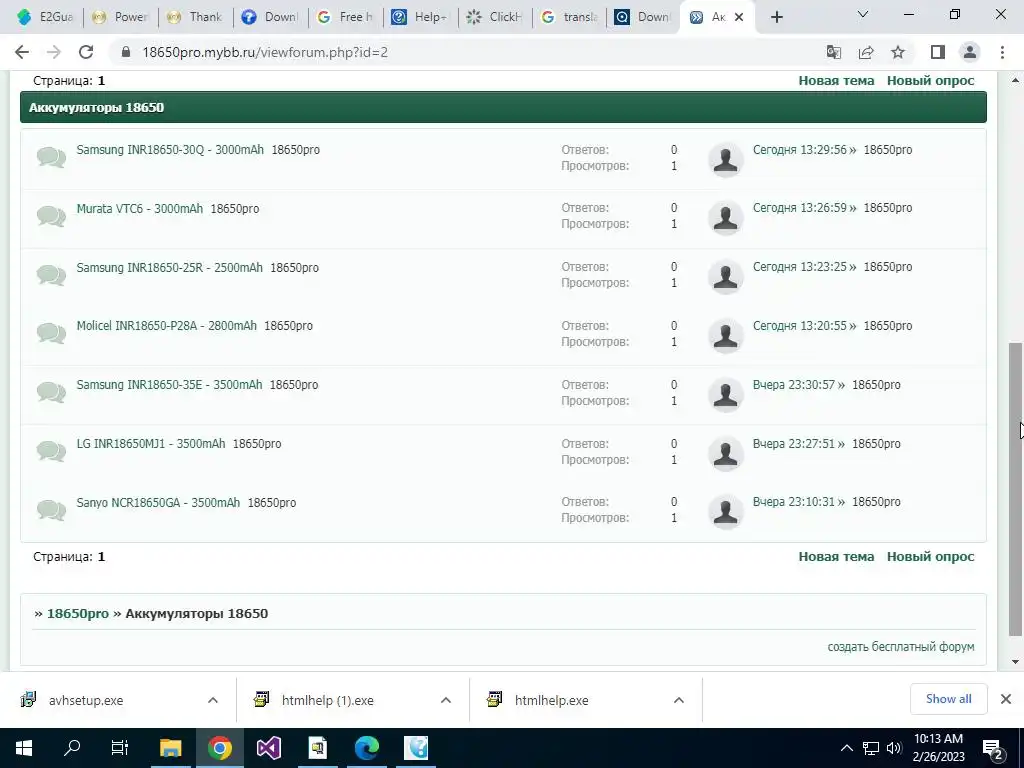The image size is (1024, 768).
Task: Switch to the Help tab
Action: pos(421,17)
